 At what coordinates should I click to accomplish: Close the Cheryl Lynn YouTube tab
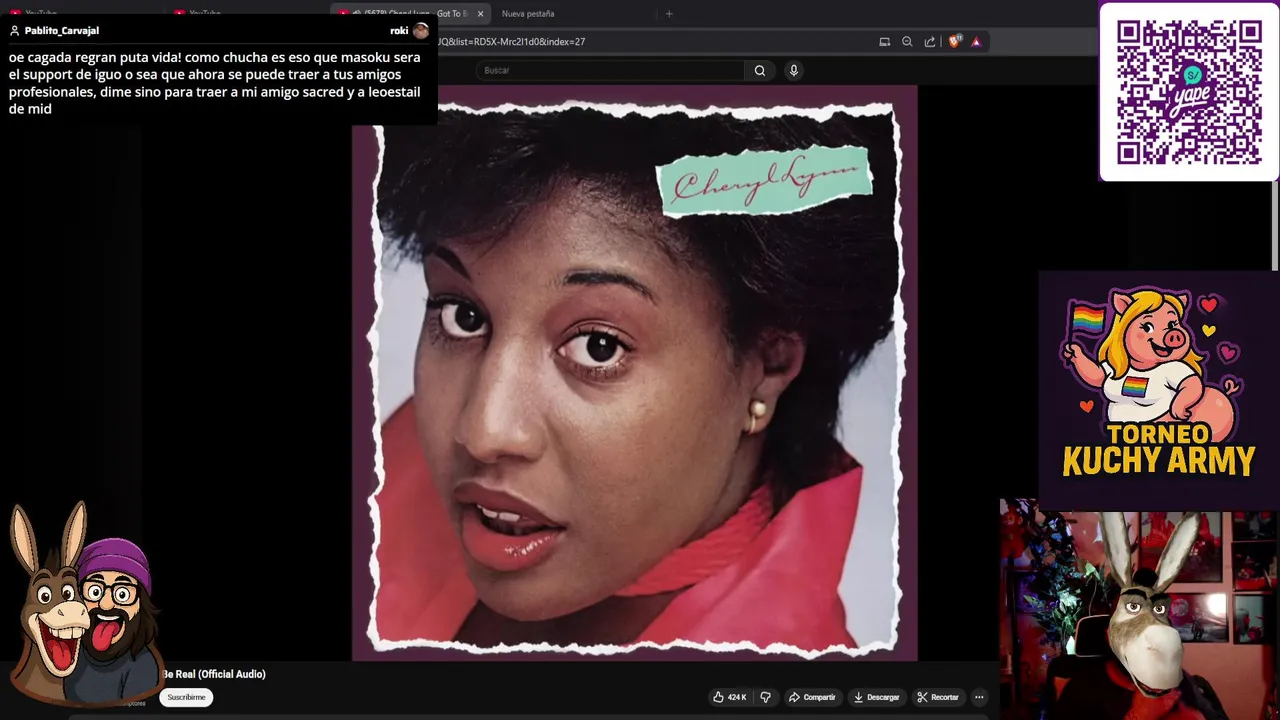tap(480, 14)
